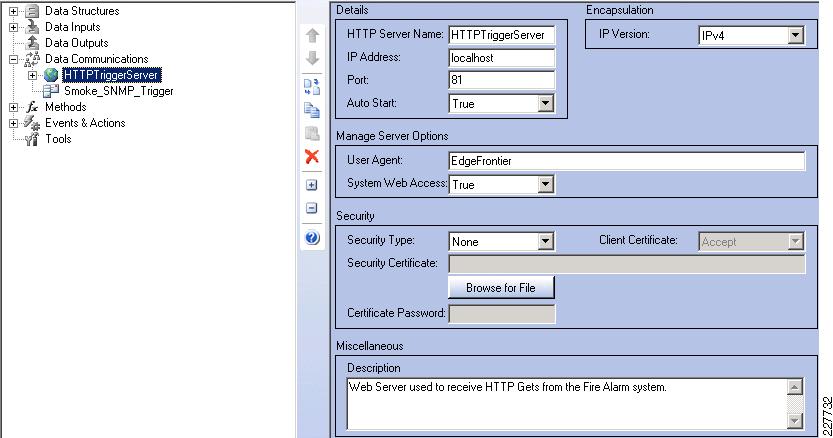Click the collapse all minus icon
Viewport: 833px width, 438px height.
coord(312,208)
